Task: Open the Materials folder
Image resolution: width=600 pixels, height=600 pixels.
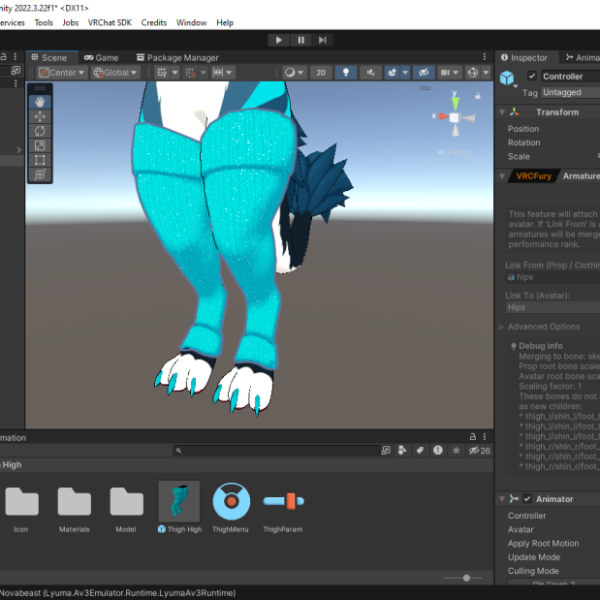Action: coord(74,508)
